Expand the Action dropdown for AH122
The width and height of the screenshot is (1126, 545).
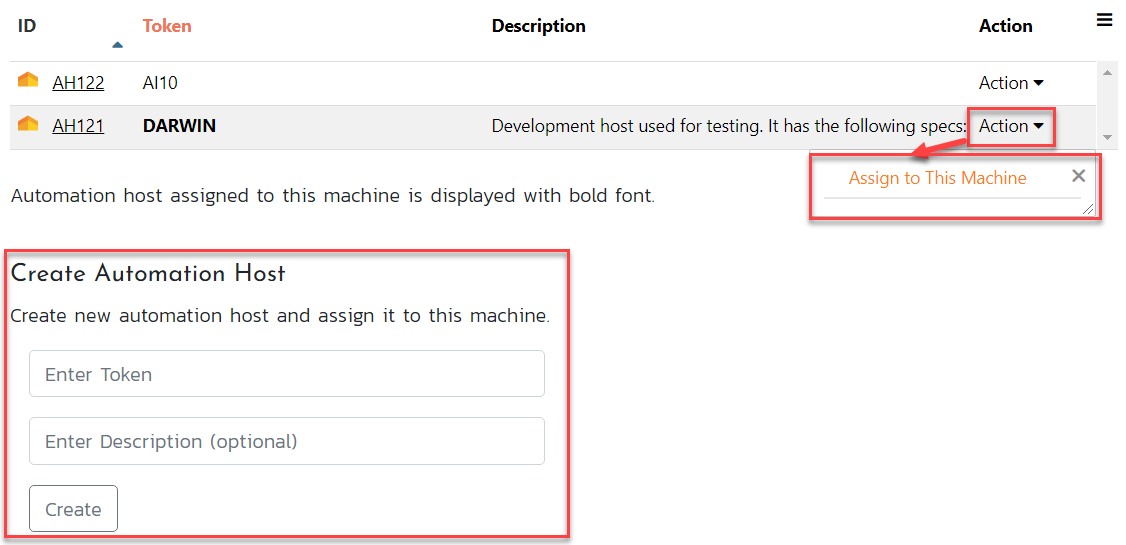tap(1011, 83)
